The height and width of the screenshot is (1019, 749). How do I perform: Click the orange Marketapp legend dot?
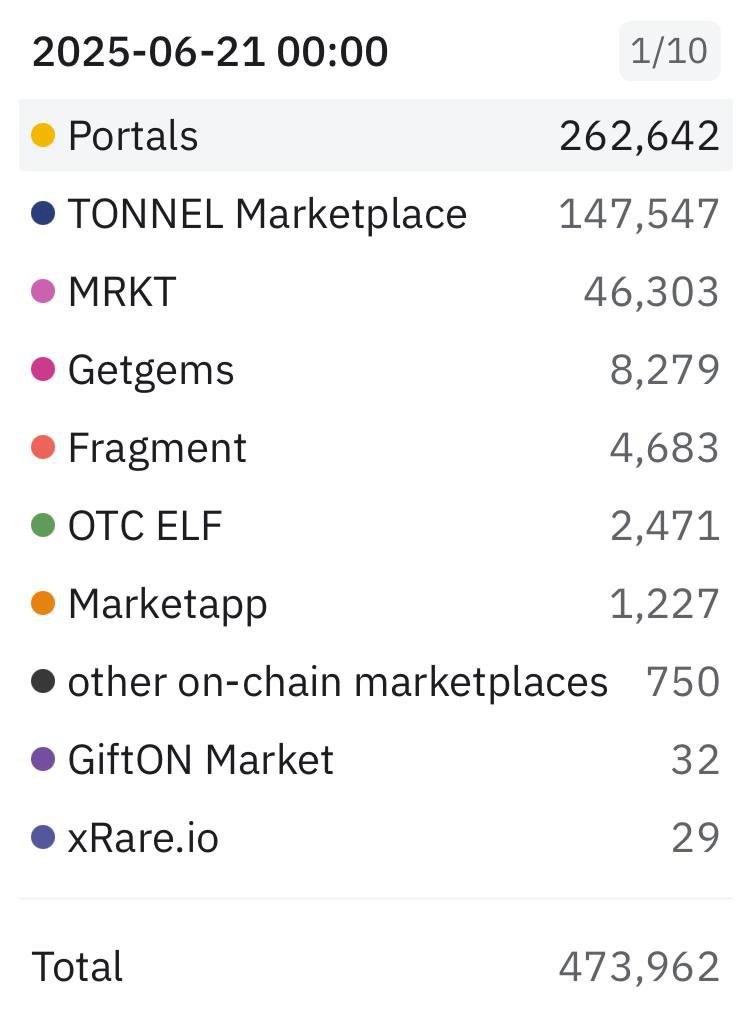pos(43,603)
